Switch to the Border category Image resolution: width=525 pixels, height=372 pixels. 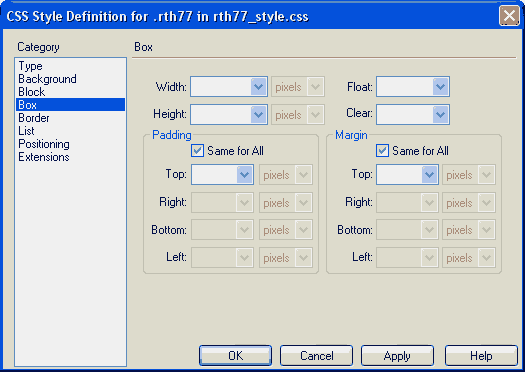[x=34, y=118]
